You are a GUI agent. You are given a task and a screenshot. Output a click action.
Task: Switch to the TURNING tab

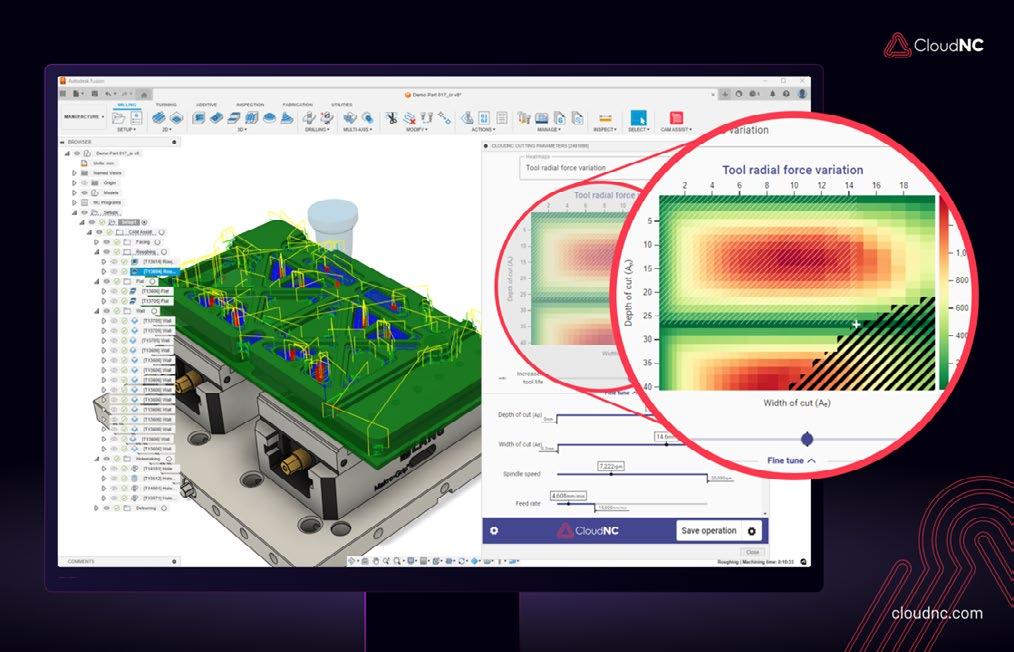click(166, 105)
